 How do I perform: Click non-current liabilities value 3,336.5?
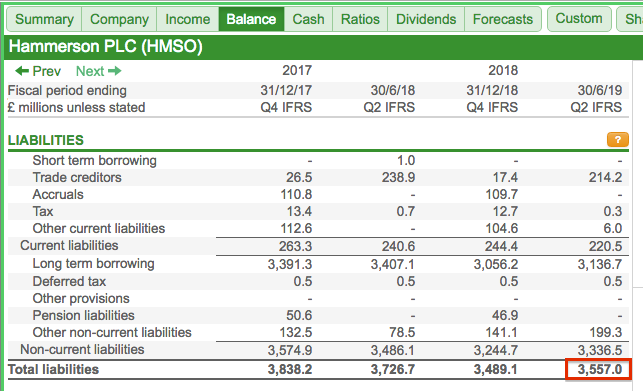click(x=600, y=350)
